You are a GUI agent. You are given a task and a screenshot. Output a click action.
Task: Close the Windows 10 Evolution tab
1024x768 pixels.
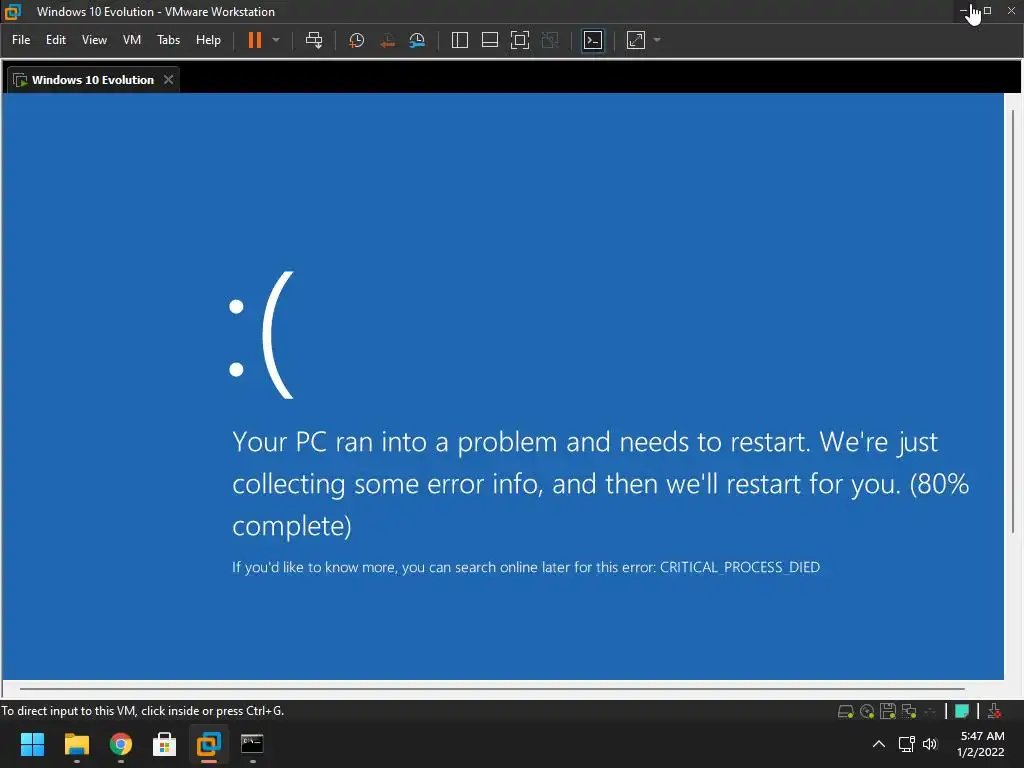tap(168, 80)
